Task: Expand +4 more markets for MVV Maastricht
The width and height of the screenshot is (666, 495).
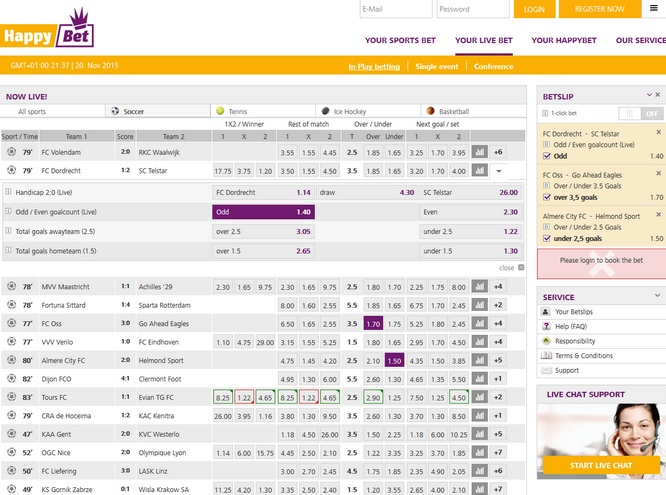Action: (498, 287)
